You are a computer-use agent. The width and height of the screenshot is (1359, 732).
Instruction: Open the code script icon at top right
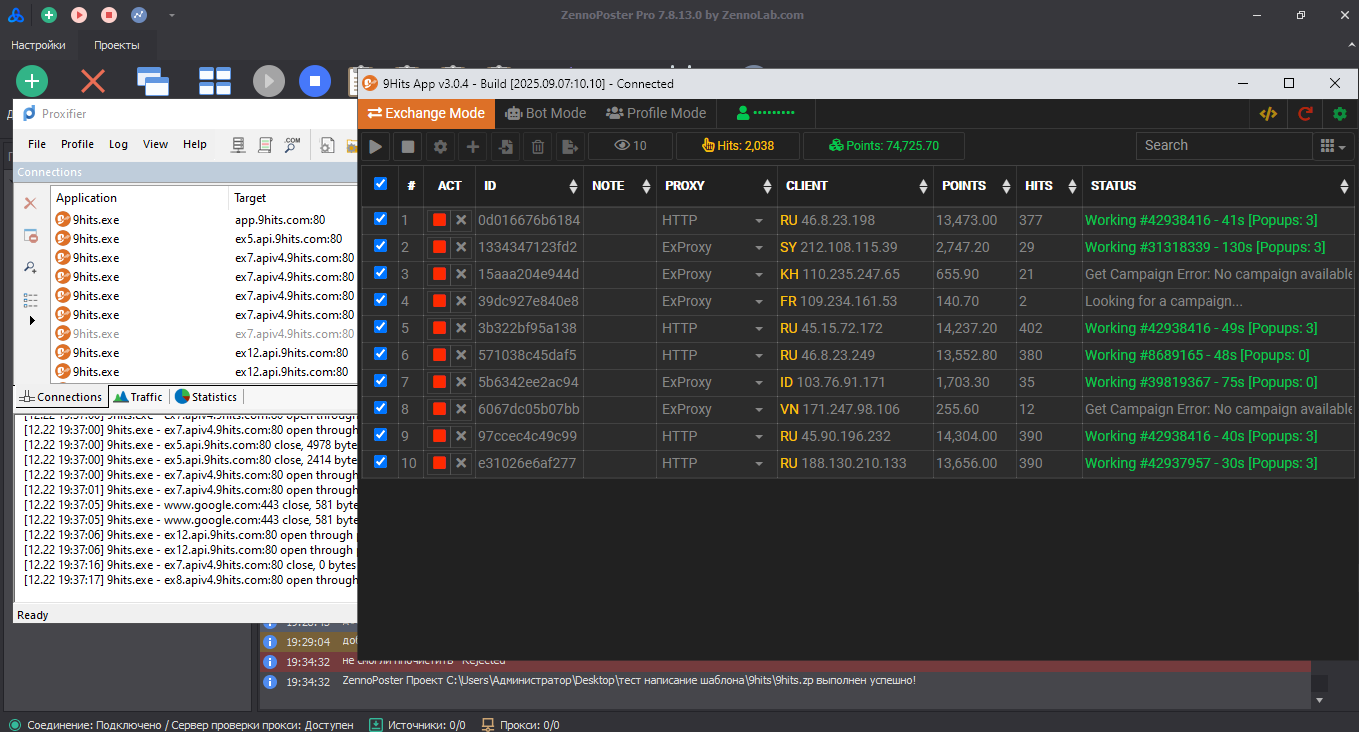pos(1268,114)
